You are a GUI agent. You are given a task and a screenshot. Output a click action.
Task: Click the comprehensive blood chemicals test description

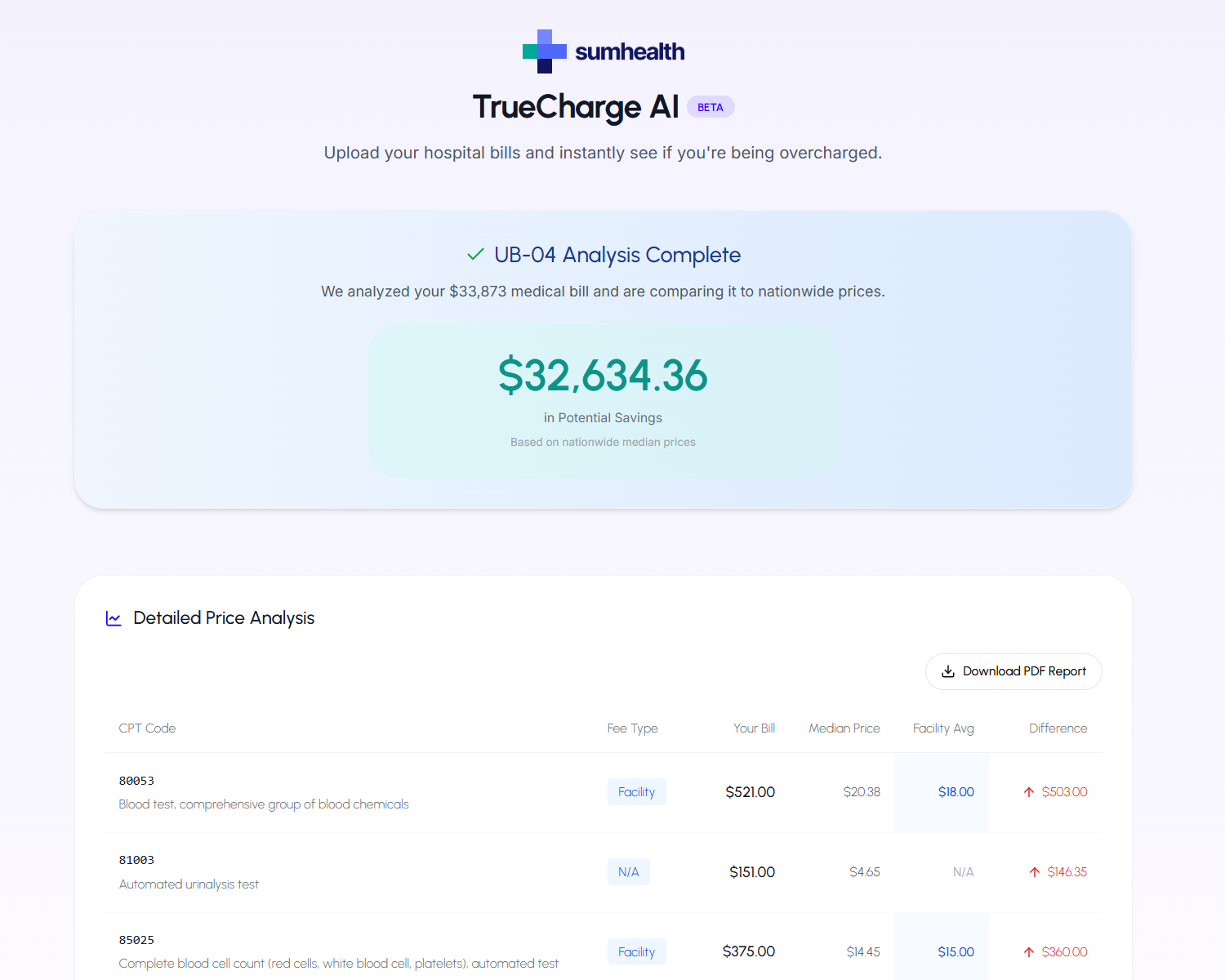(264, 804)
